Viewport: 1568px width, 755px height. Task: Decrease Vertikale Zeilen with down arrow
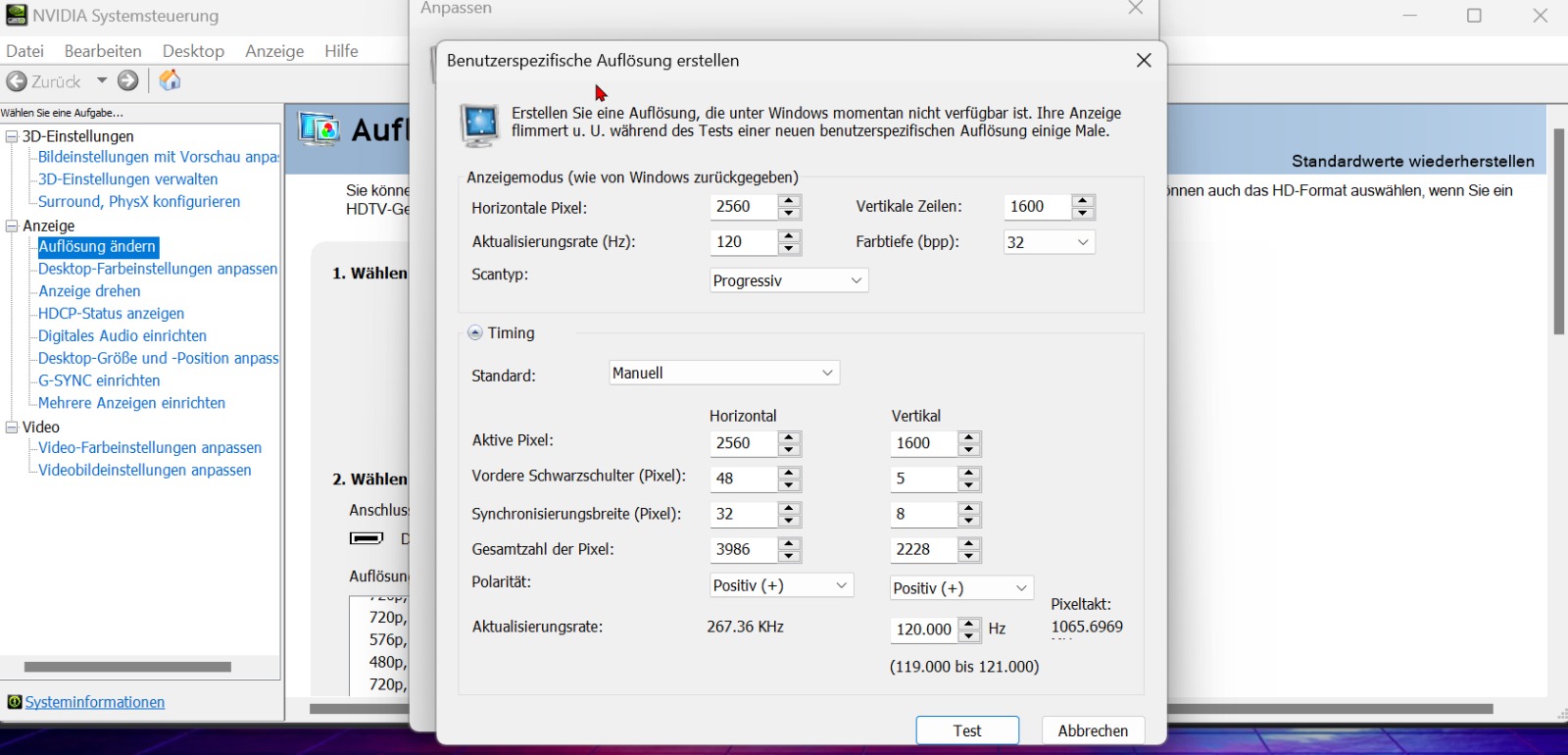(1083, 213)
